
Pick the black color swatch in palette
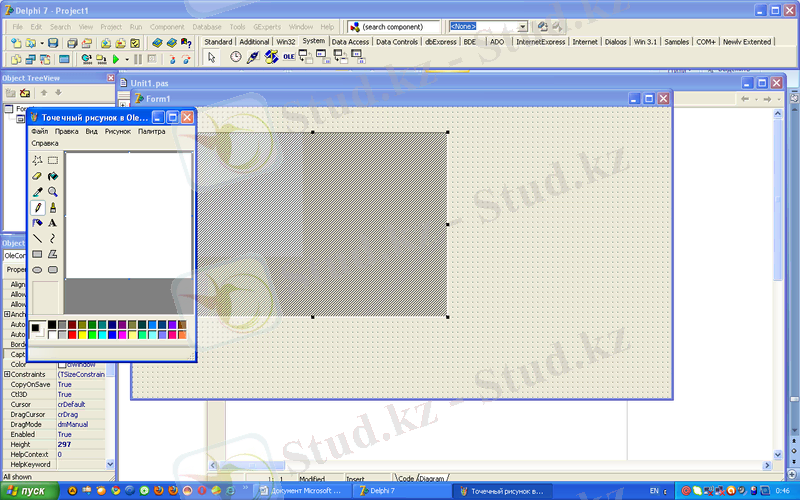(x=52, y=325)
